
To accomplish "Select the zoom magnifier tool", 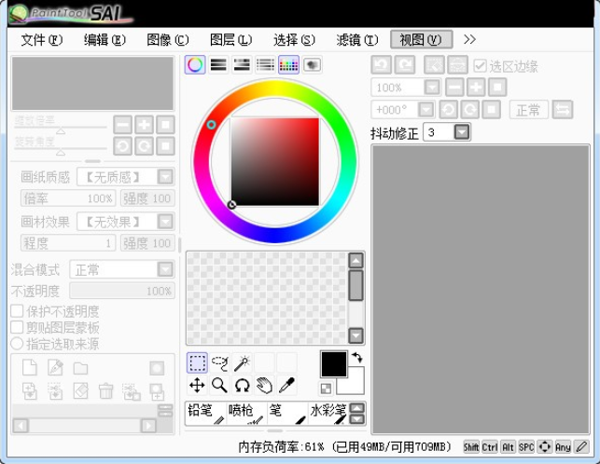I will click(x=219, y=385).
